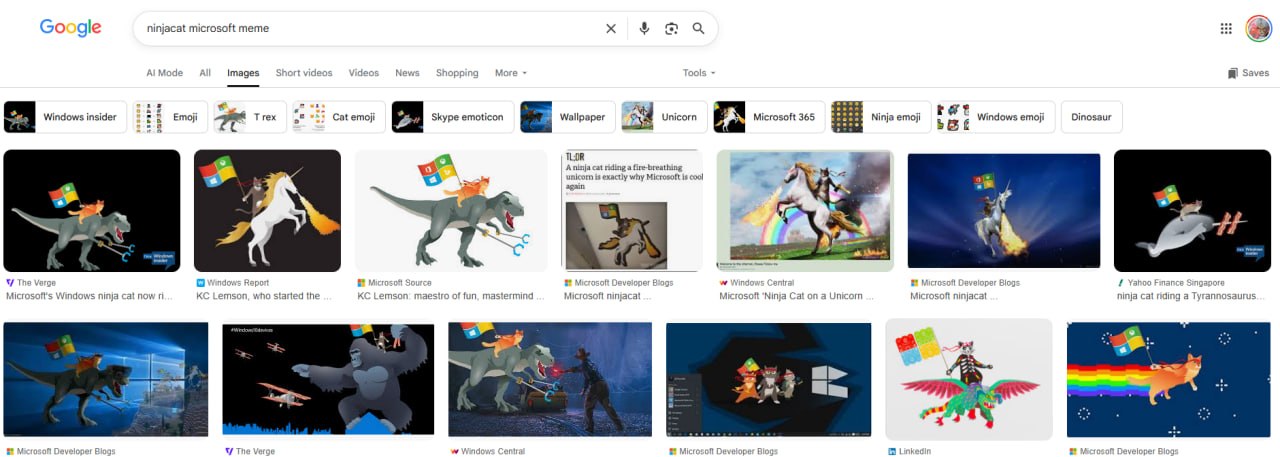Viewport: 1280px width, 457px height.
Task: Submit search with magnifier icon
Action: [698, 28]
